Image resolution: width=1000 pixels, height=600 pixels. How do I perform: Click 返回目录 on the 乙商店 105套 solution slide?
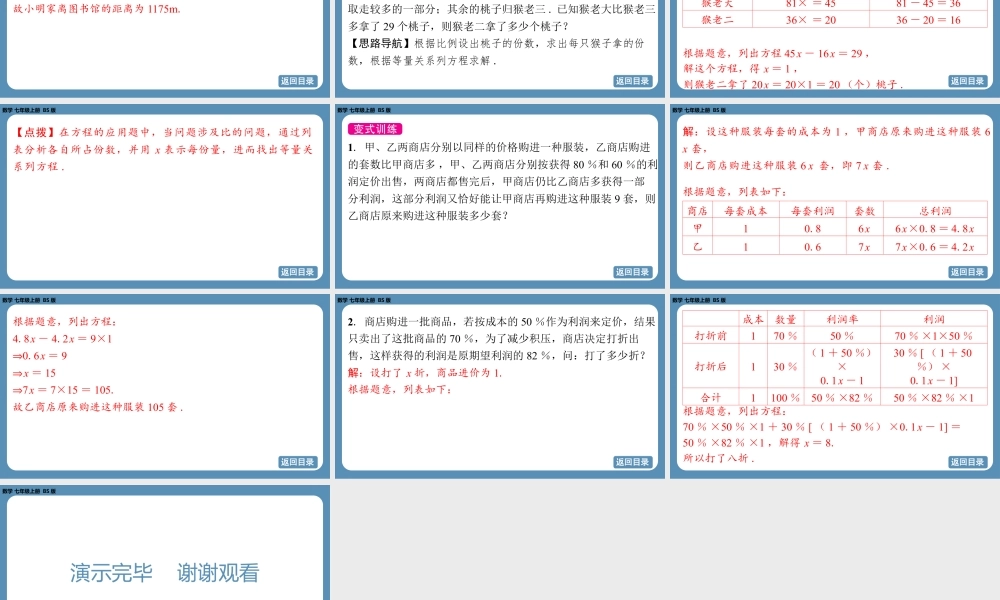[299, 461]
